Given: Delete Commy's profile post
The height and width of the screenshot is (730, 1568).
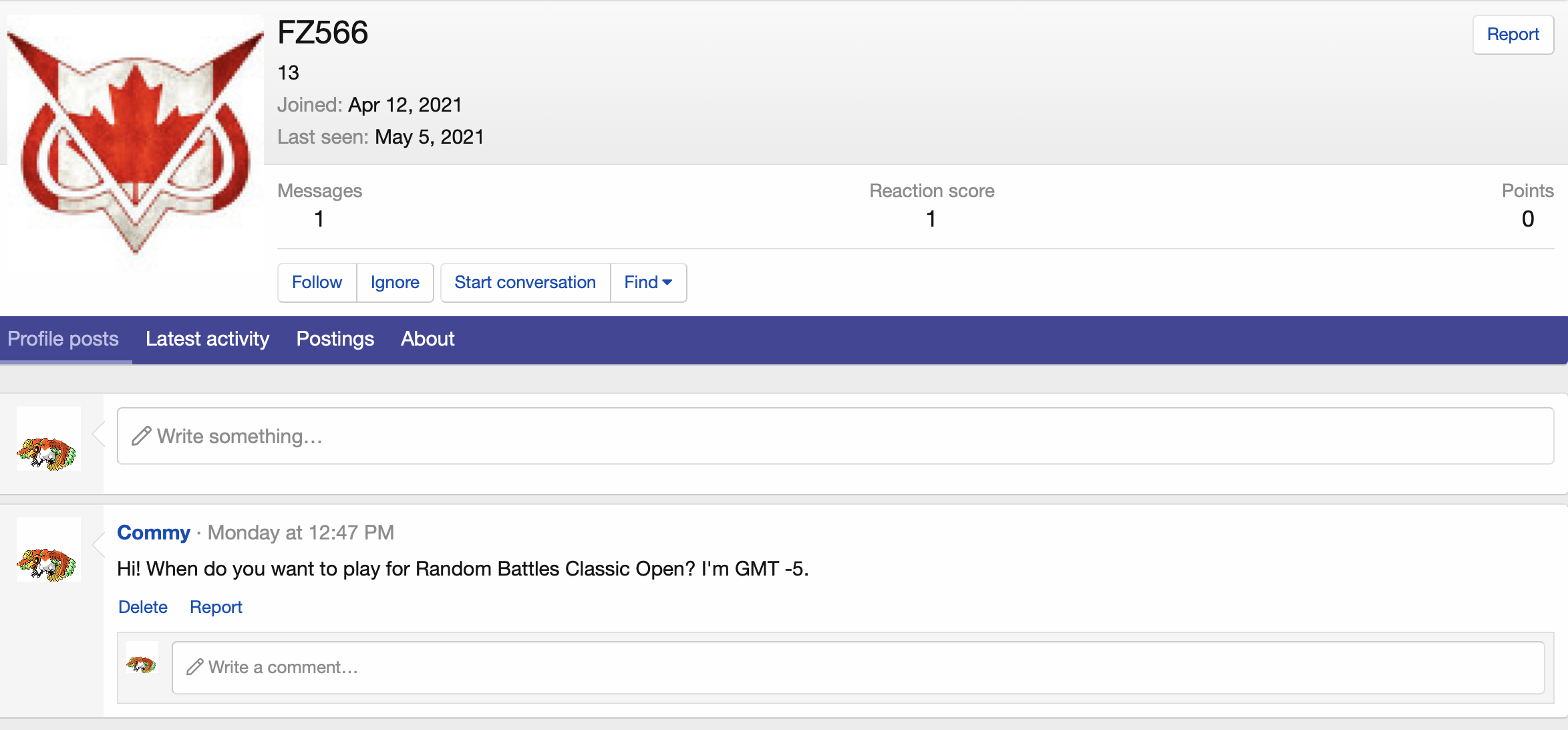Looking at the screenshot, I should click(143, 607).
